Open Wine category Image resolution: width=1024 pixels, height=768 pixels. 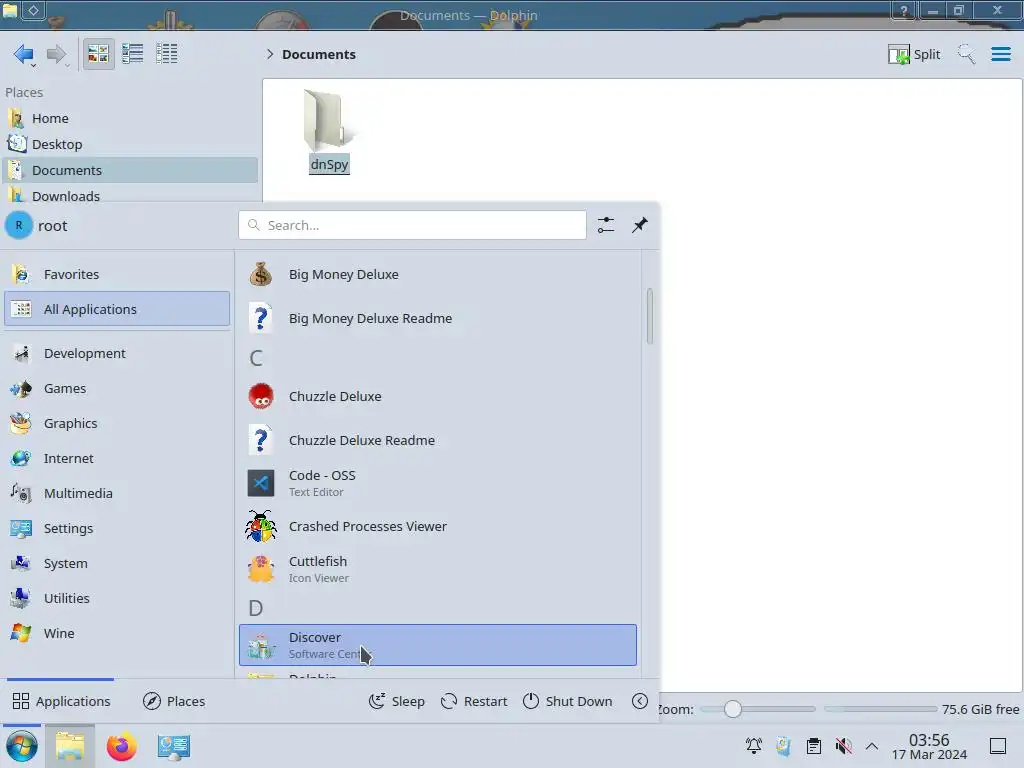tap(117, 633)
